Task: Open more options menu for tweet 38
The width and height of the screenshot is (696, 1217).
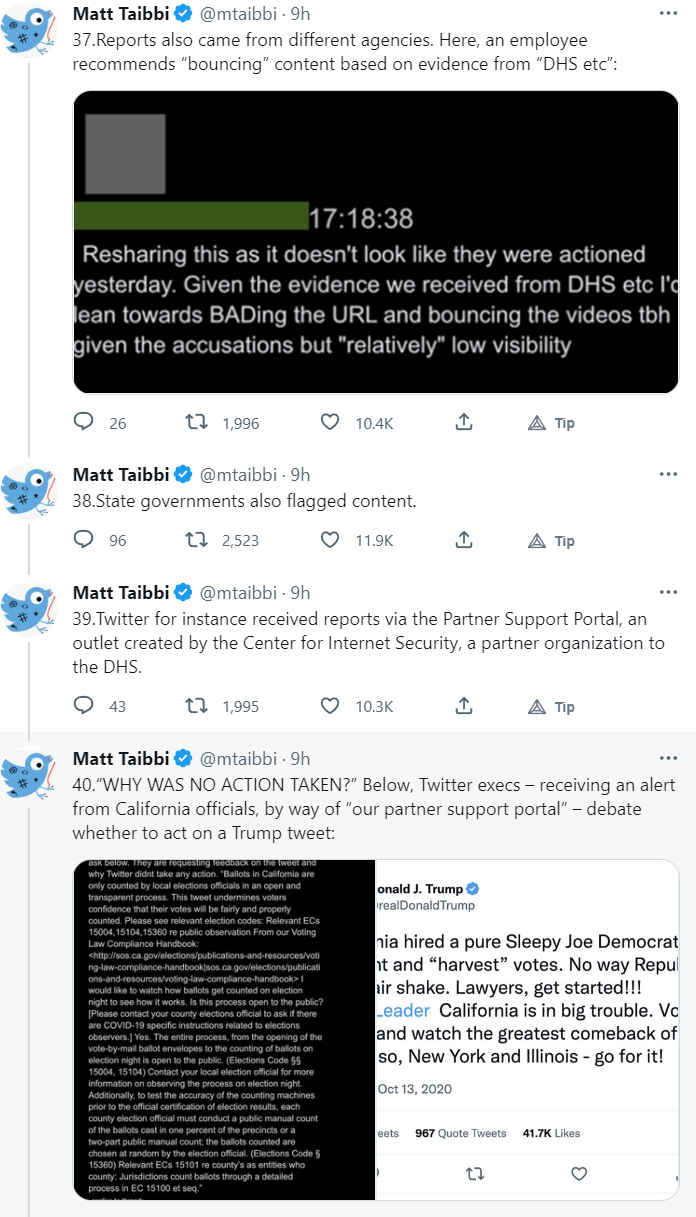Action: [668, 474]
